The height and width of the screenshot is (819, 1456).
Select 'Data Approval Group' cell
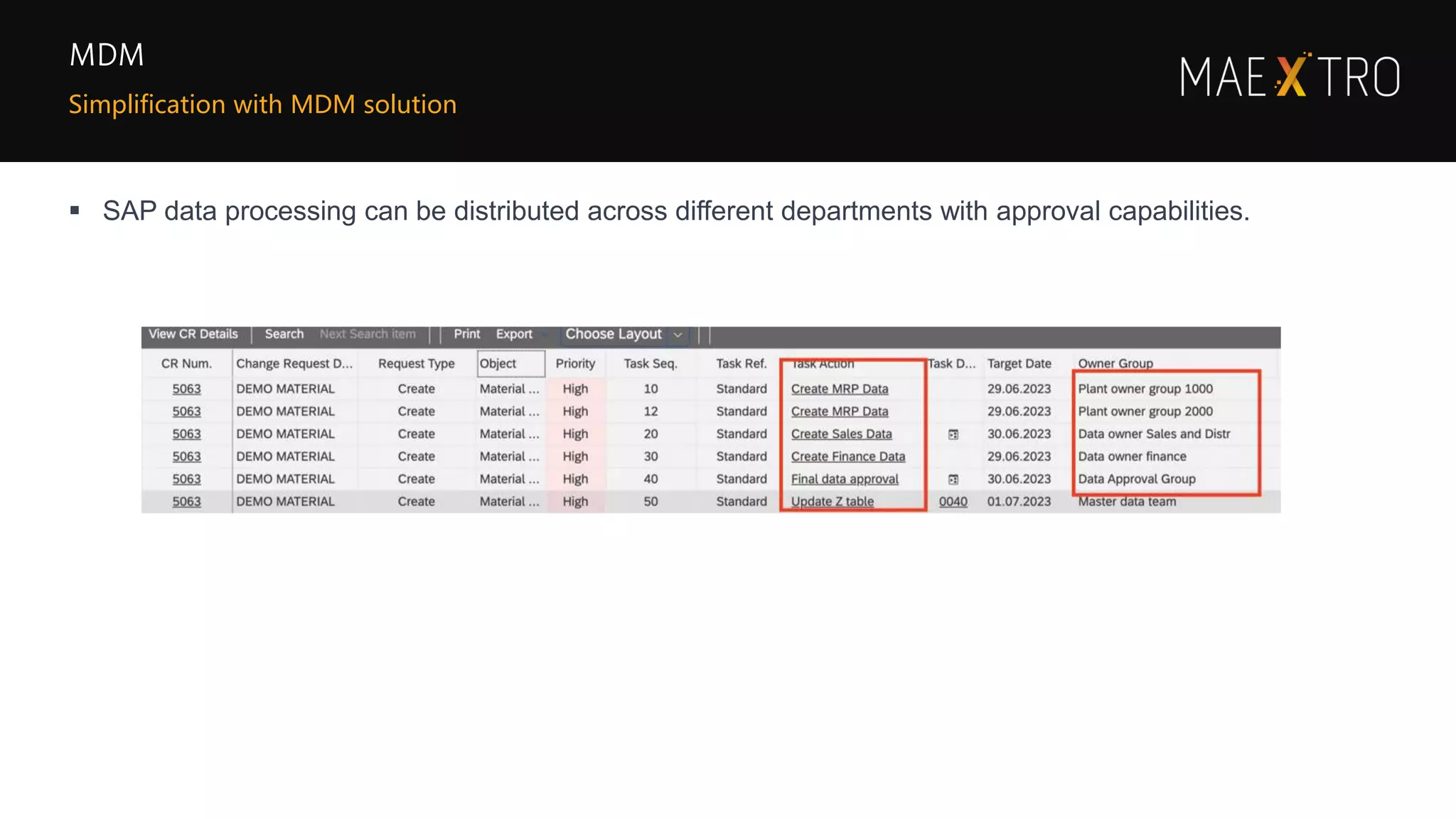[1137, 479]
